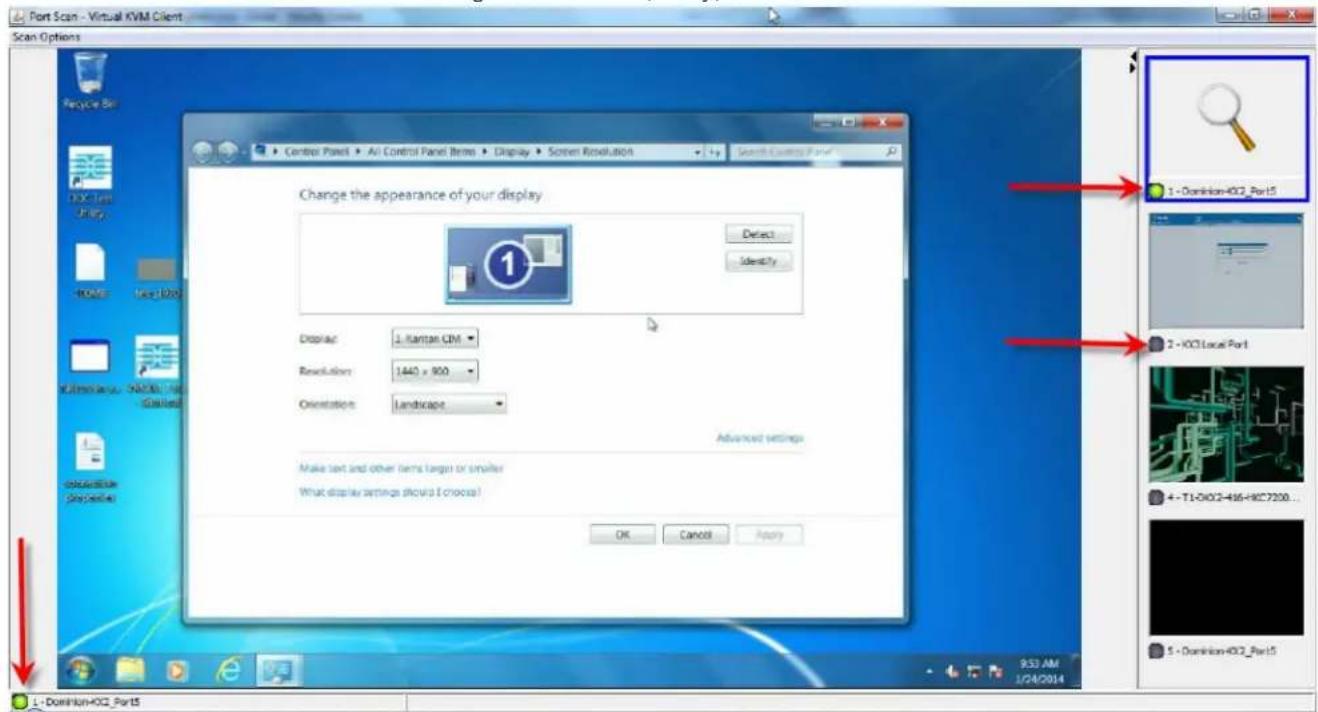The height and width of the screenshot is (712, 1318).
Task: Open the Orientation dropdown showing Landscape
Action: 448,404
